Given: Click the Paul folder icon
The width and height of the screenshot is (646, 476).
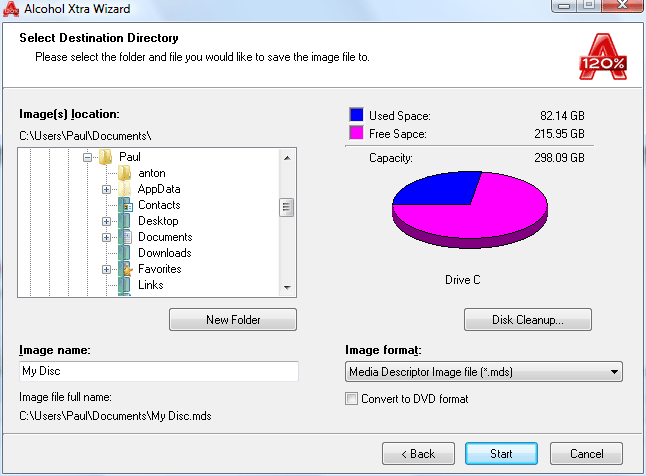Looking at the screenshot, I should 106,157.
